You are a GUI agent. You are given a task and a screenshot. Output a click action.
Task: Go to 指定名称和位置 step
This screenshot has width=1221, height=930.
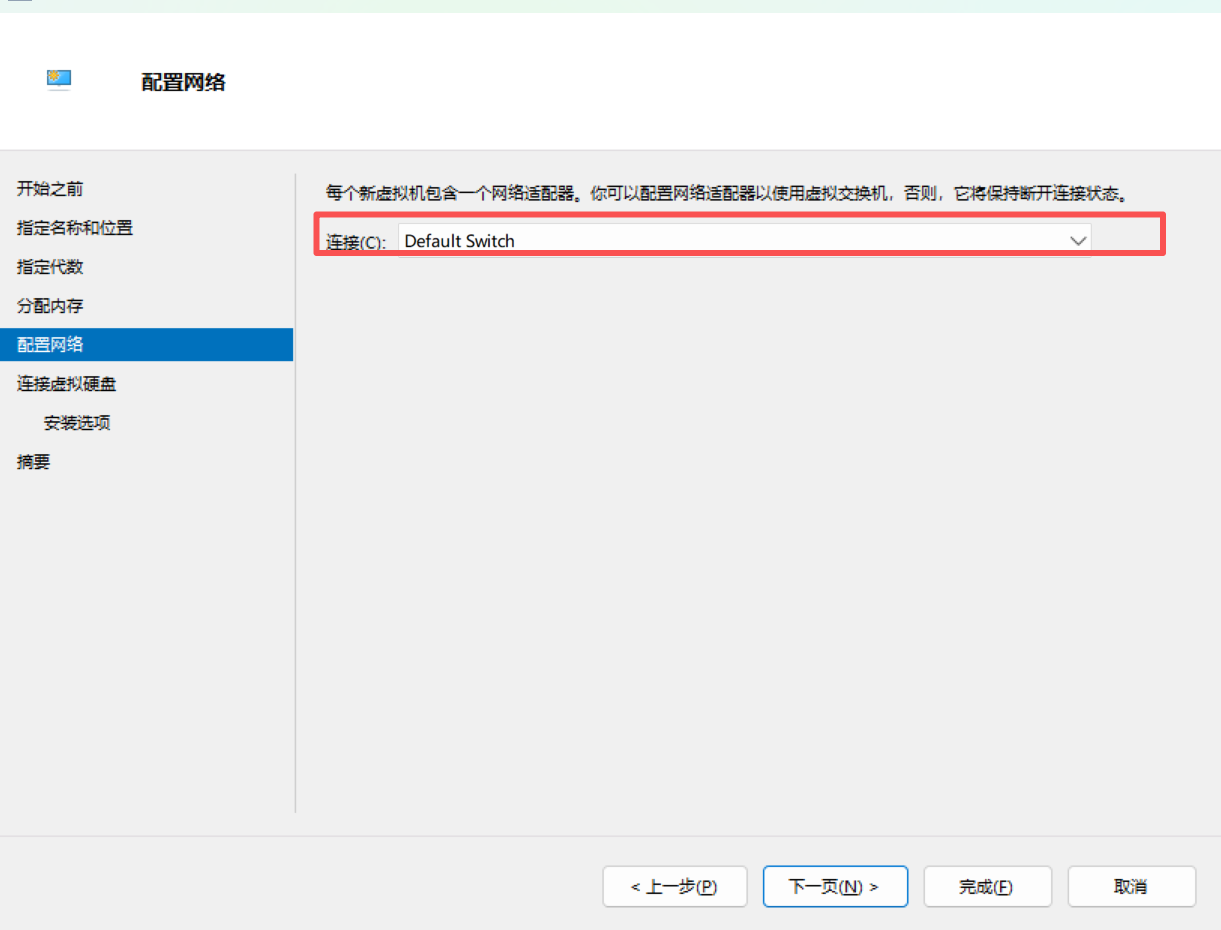point(75,228)
